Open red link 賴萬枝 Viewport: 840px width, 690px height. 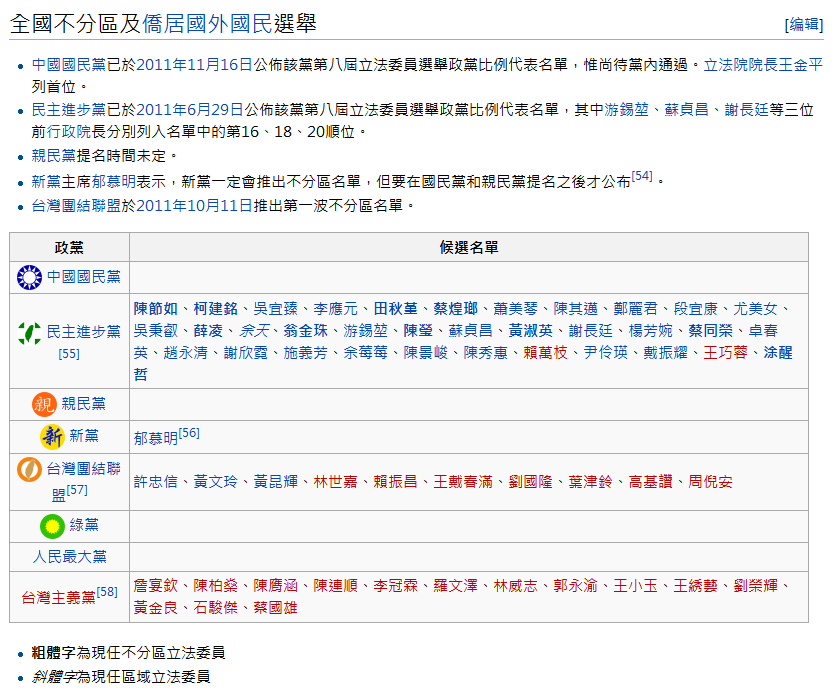point(546,353)
